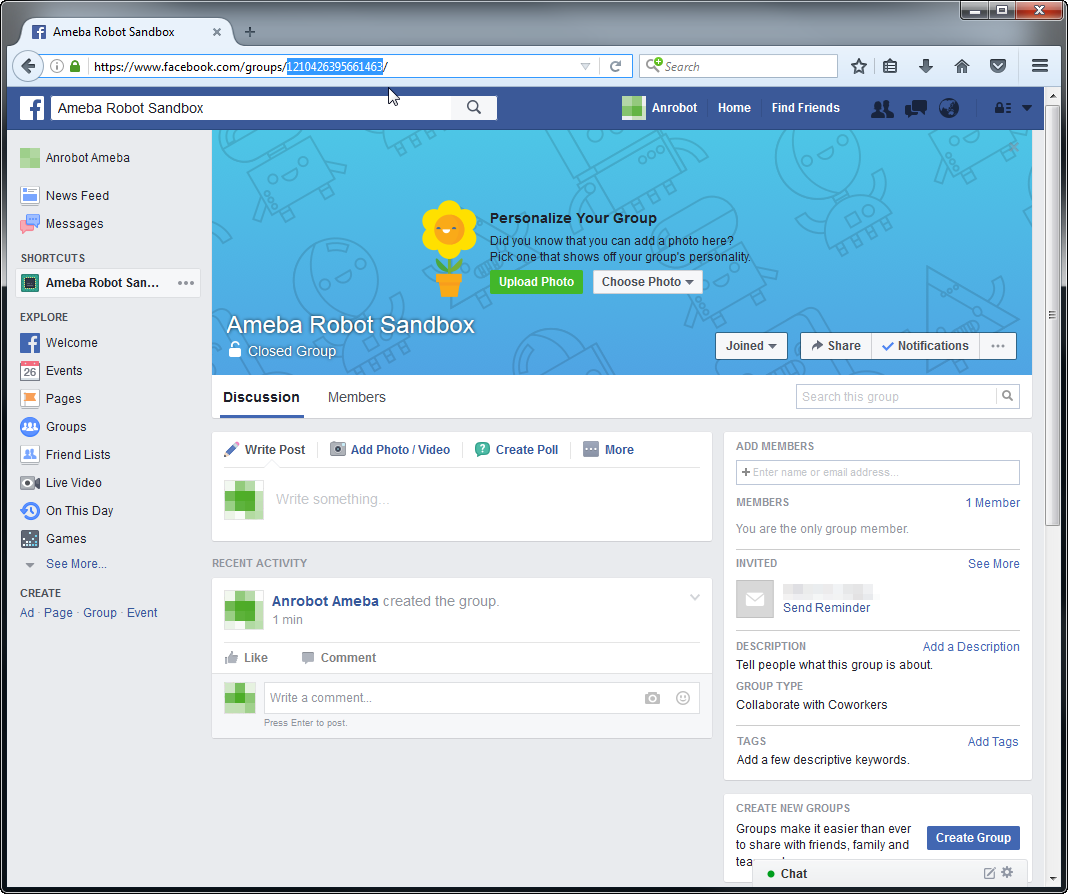This screenshot has width=1068, height=894.
Task: Open the Pocket icon in toolbar
Action: [x=998, y=66]
